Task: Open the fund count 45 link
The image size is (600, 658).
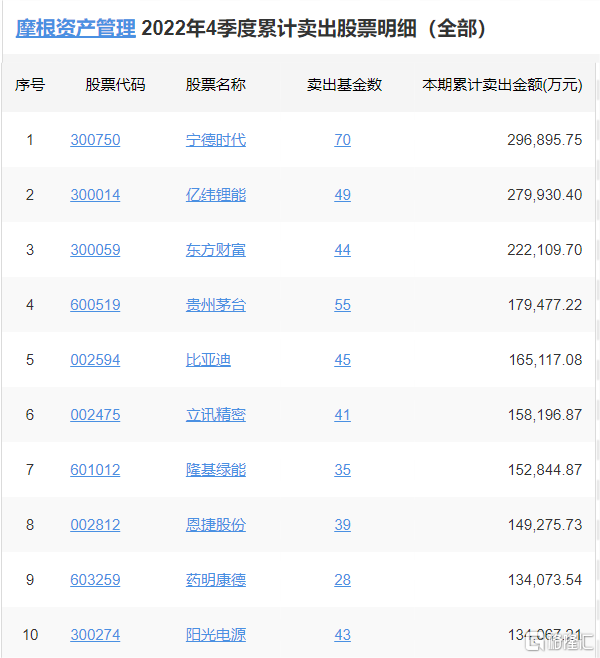Action: (x=342, y=360)
